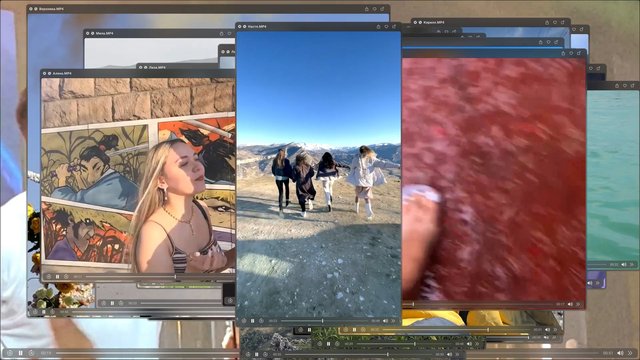Share the Настя.MP4 video
This screenshot has width=640, height=360.
394,27
